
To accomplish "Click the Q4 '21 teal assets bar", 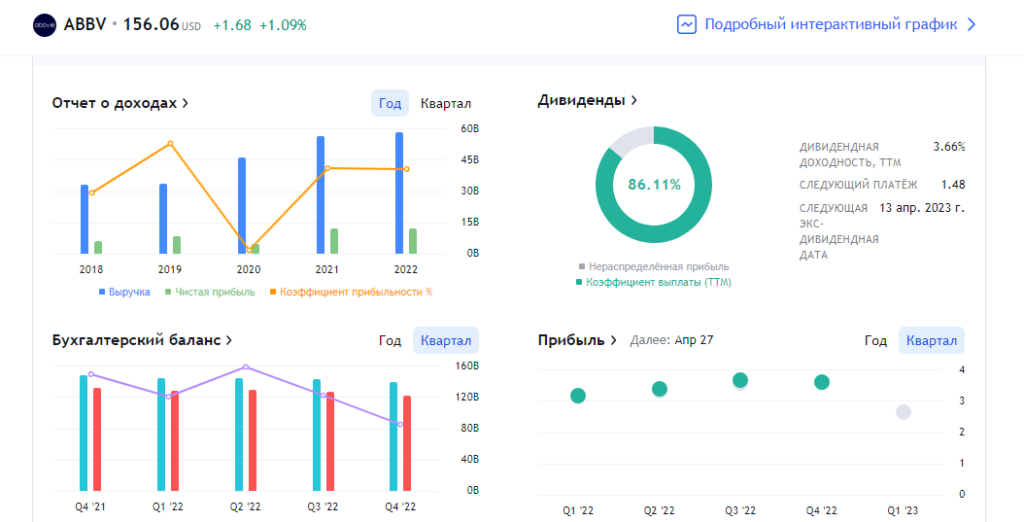I will [84, 433].
